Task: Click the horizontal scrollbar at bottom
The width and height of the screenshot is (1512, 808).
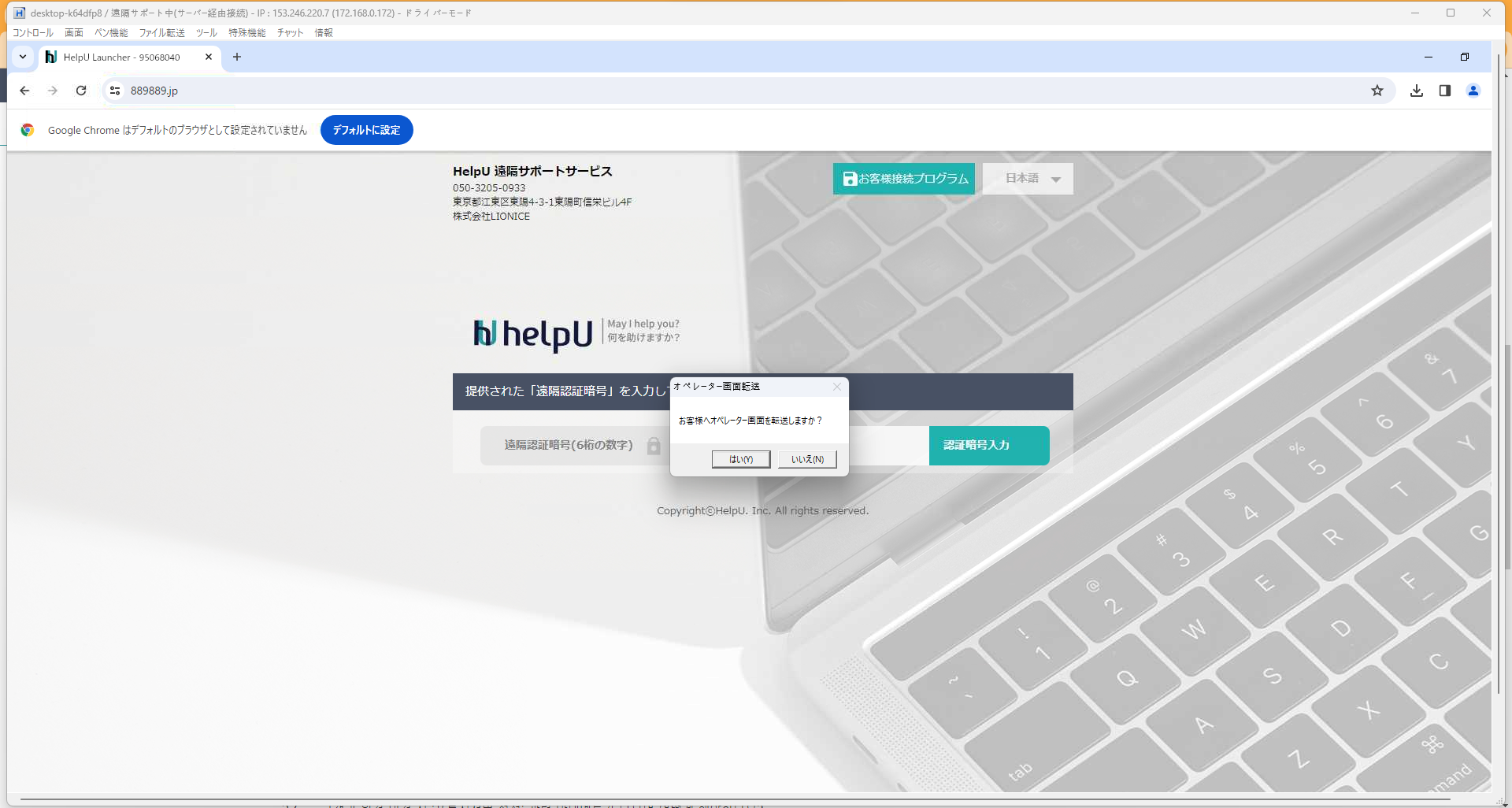Action: pos(735,799)
